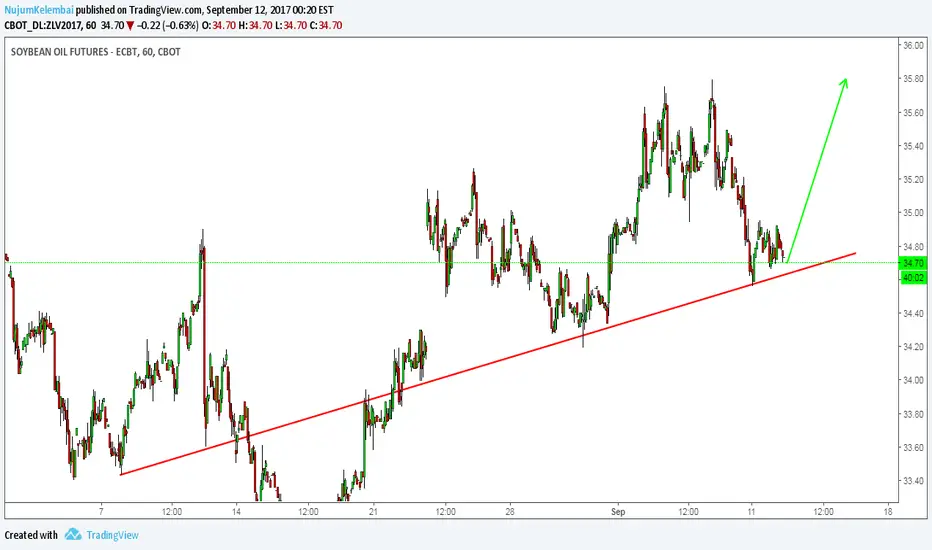The height and width of the screenshot is (550, 932).
Task: Select the C:34.70 close value
Action: click(326, 25)
